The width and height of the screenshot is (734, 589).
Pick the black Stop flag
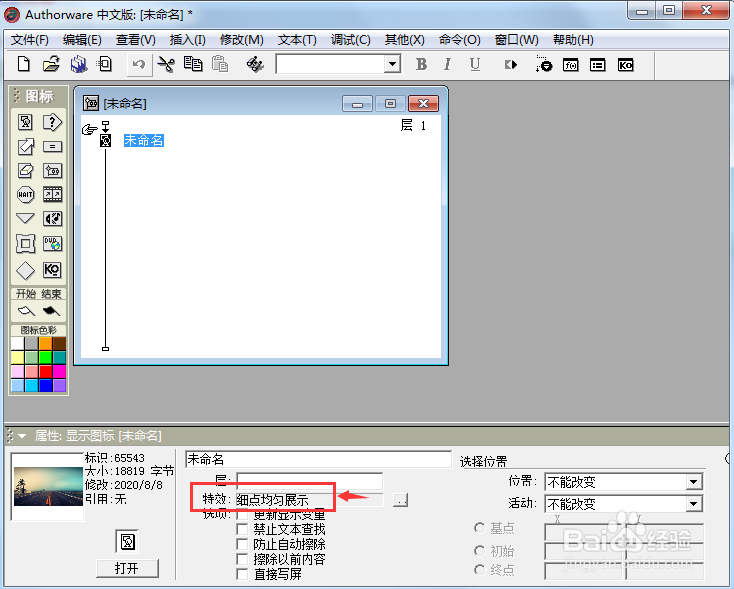tap(51, 311)
